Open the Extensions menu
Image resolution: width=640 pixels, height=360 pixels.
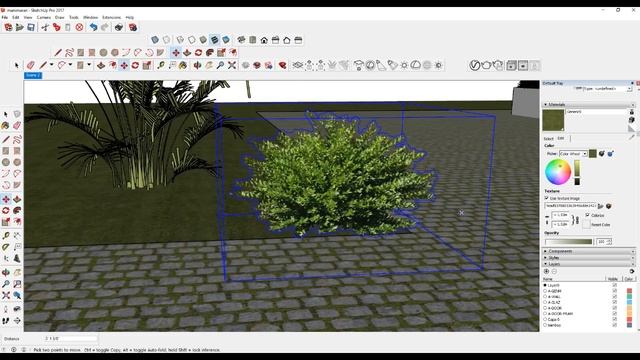point(111,18)
